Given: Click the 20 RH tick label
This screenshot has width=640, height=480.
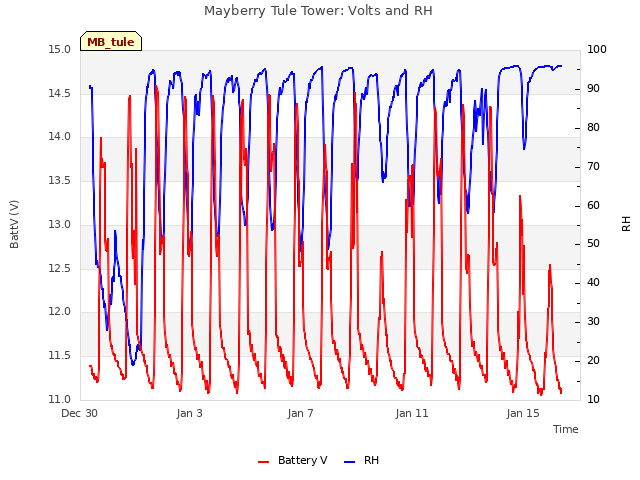Looking at the screenshot, I should click(x=593, y=360).
